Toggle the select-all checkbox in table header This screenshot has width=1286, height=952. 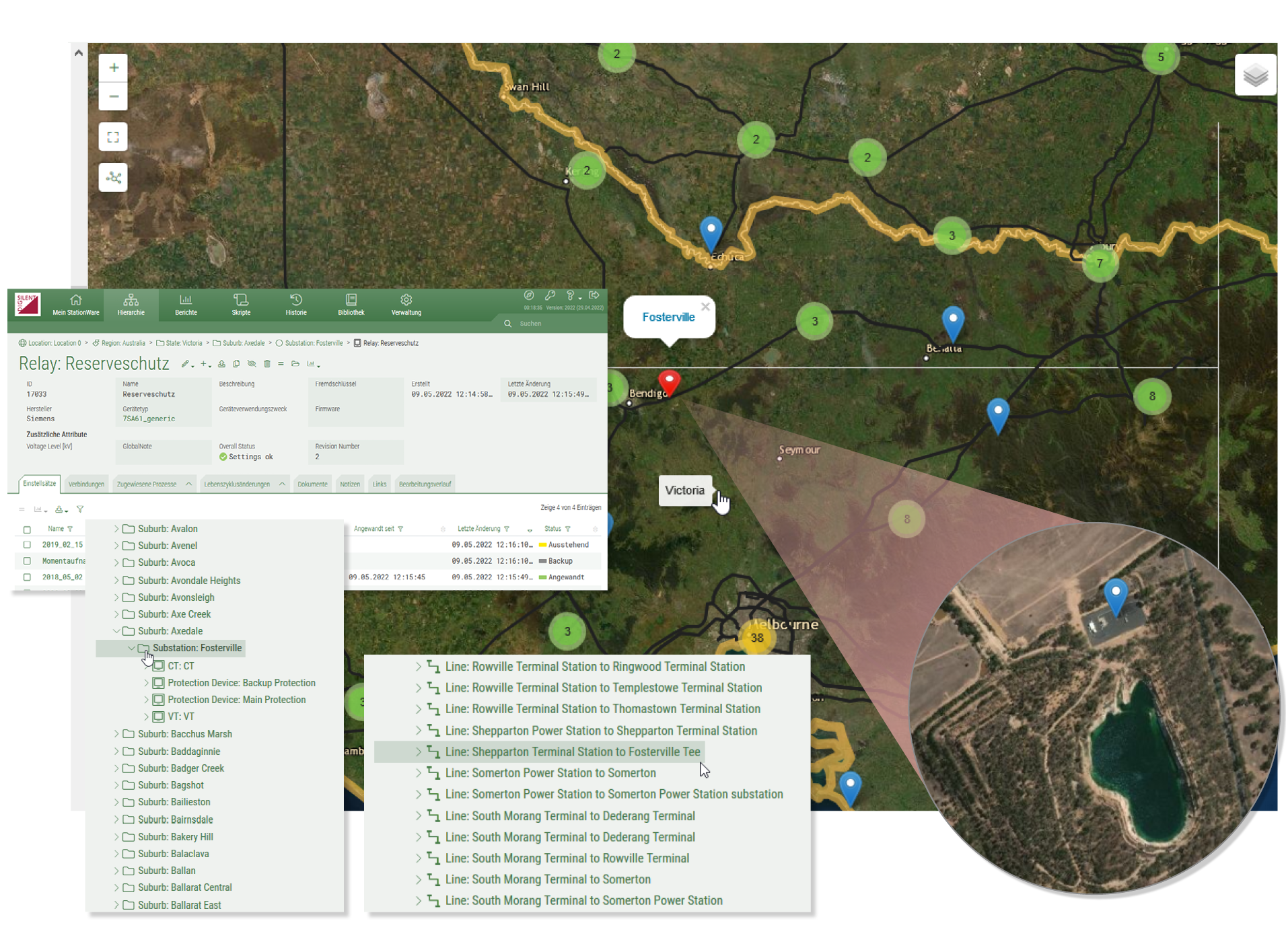27,529
